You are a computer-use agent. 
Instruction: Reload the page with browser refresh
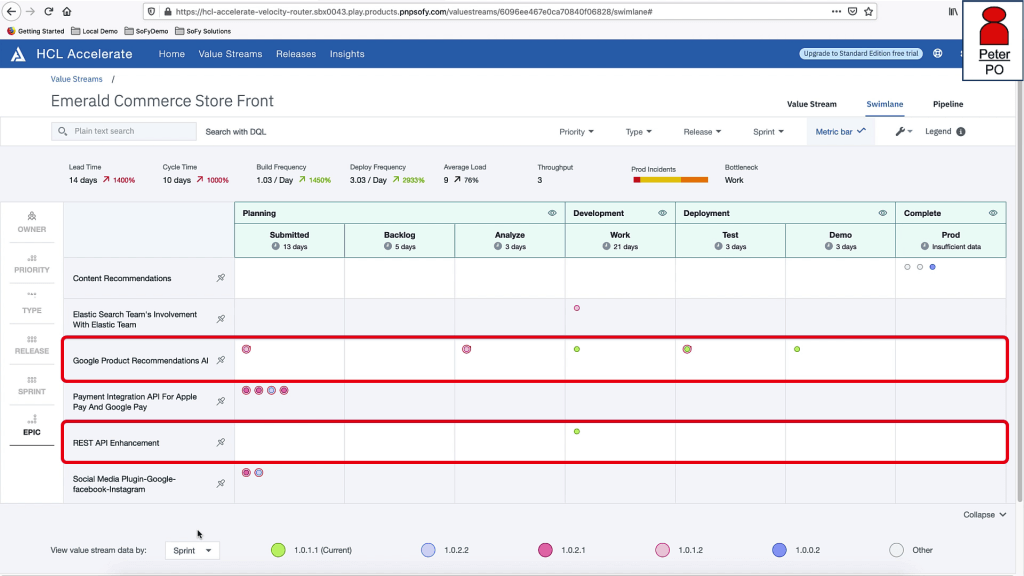pyautogui.click(x=48, y=11)
